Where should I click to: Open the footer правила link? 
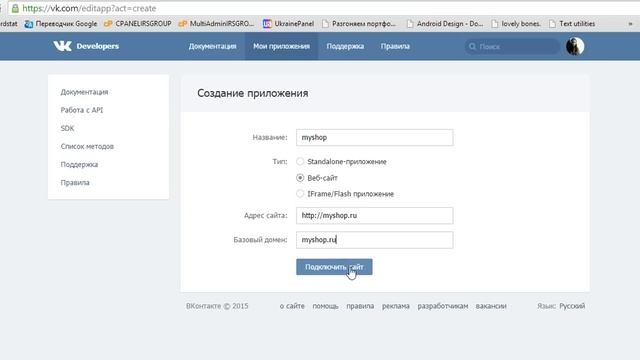click(x=360, y=306)
